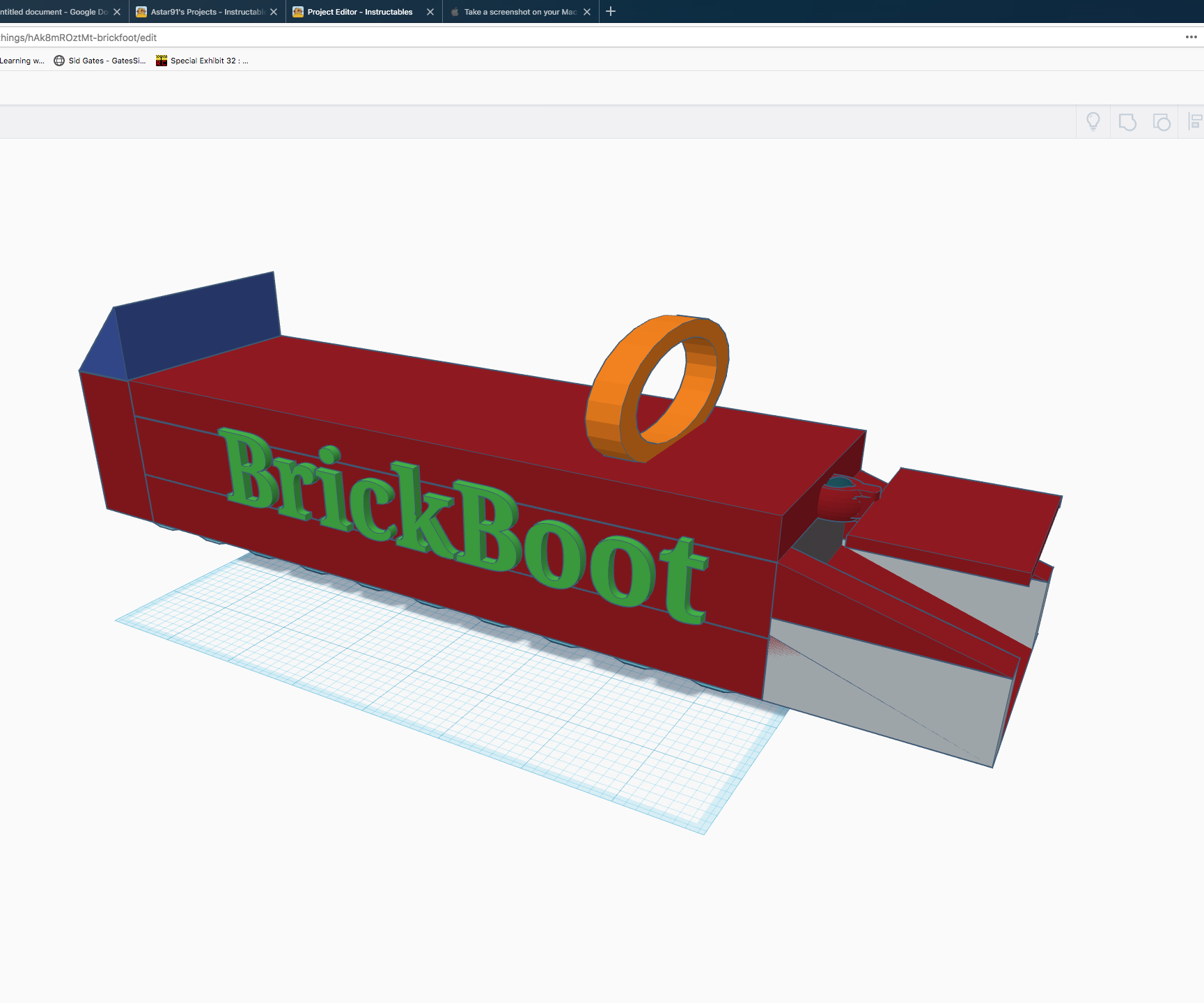Select the Ungroup tool in the toolbar

click(1162, 121)
